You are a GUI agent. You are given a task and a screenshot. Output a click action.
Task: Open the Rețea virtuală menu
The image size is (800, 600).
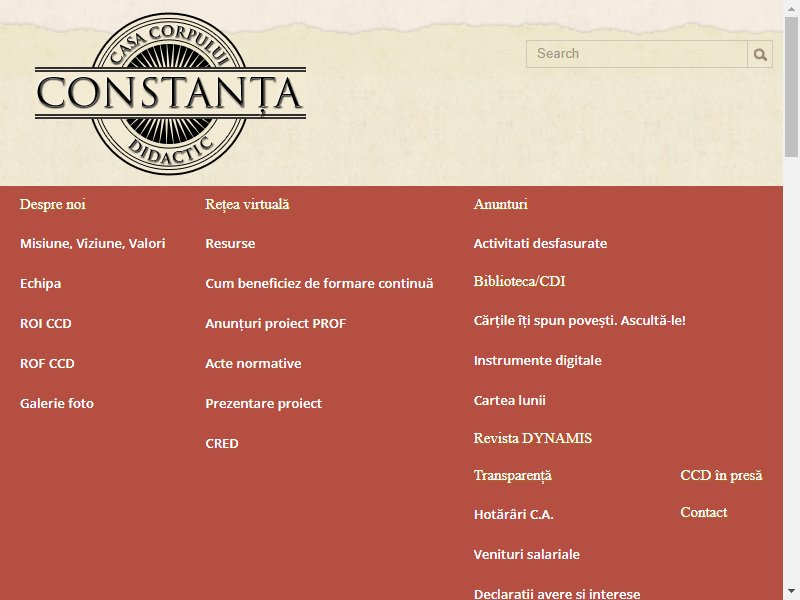(x=247, y=204)
